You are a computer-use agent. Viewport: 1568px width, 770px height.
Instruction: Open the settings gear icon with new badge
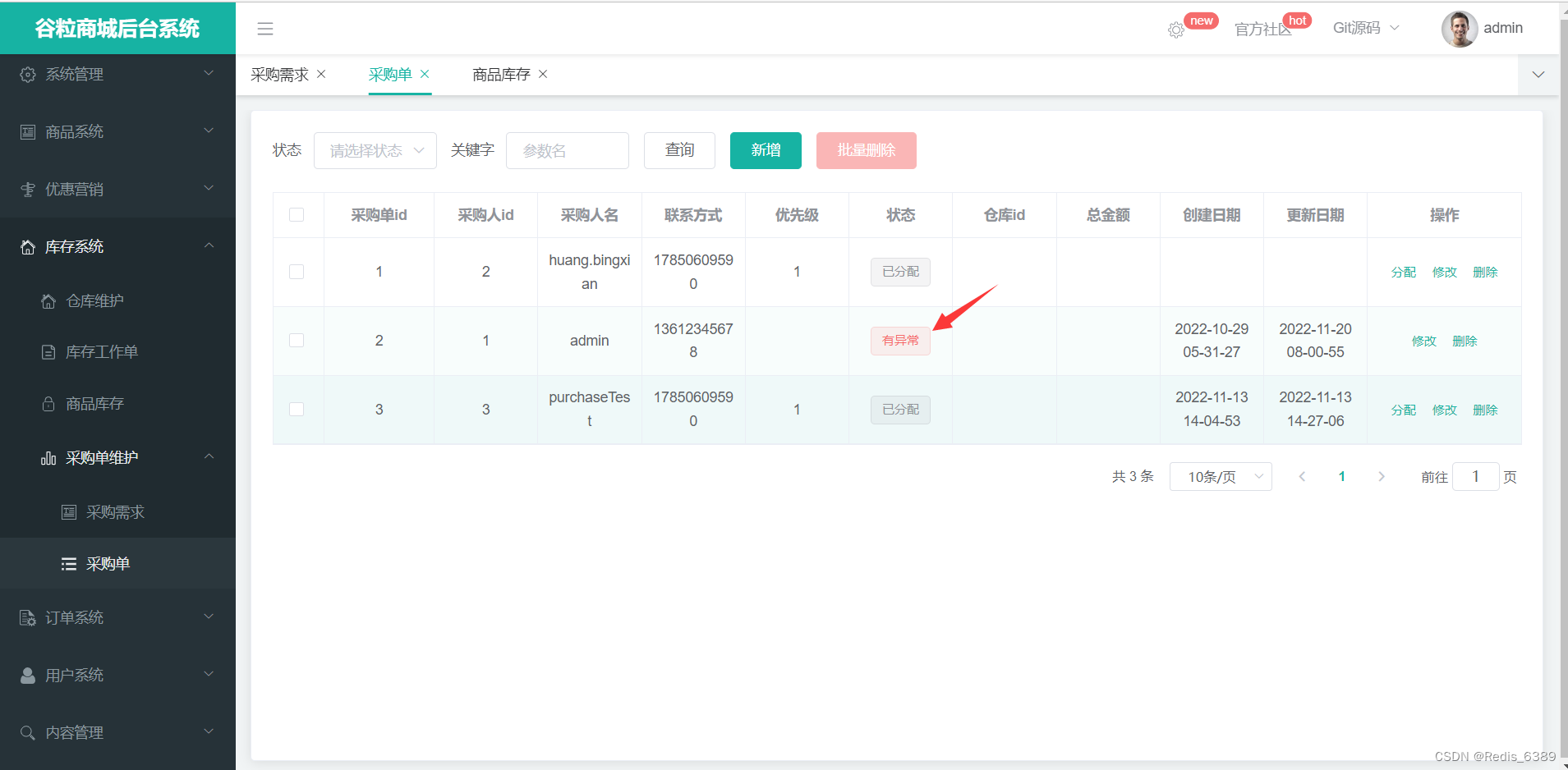1176,30
